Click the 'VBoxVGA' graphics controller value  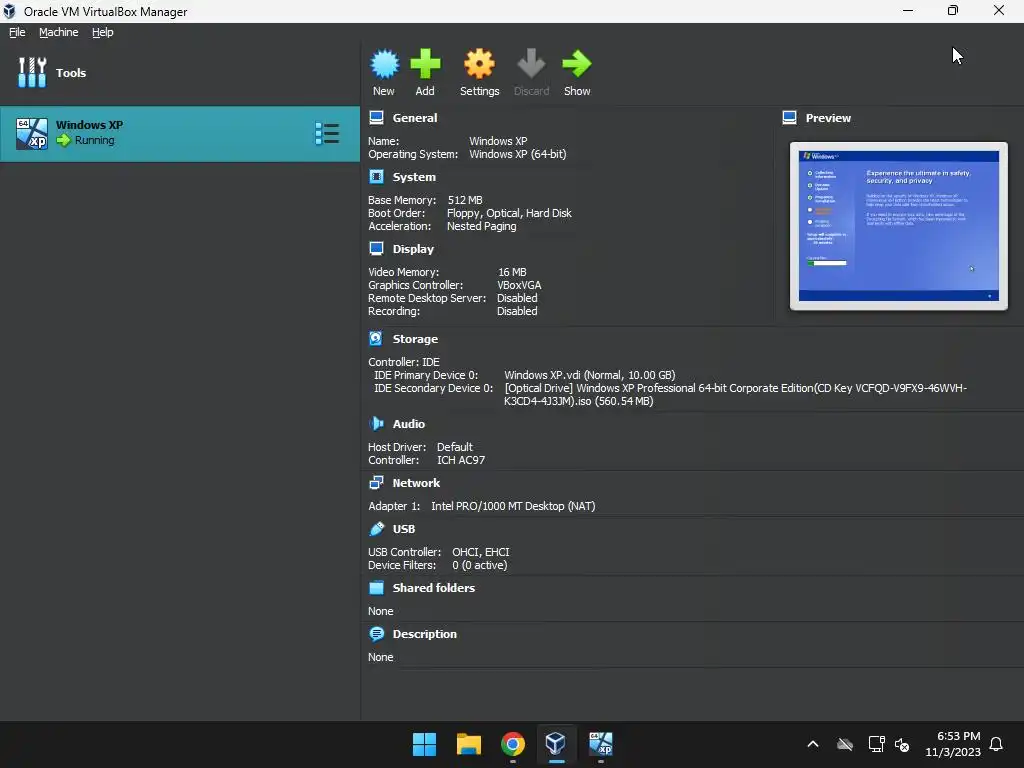coord(519,285)
